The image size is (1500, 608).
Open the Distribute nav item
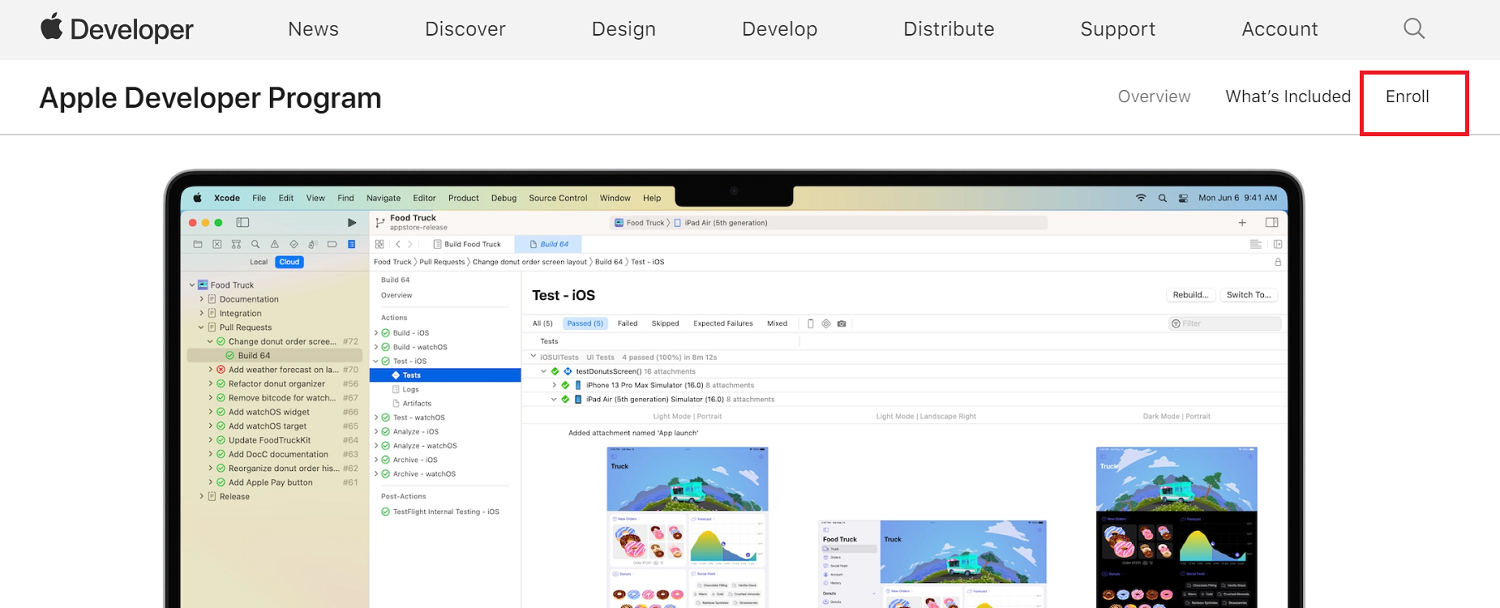949,29
